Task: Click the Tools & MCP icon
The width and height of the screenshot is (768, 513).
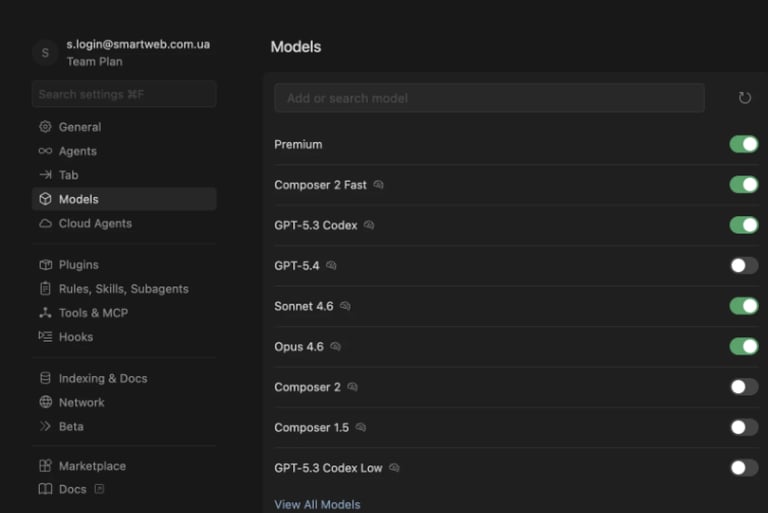Action: coord(45,313)
